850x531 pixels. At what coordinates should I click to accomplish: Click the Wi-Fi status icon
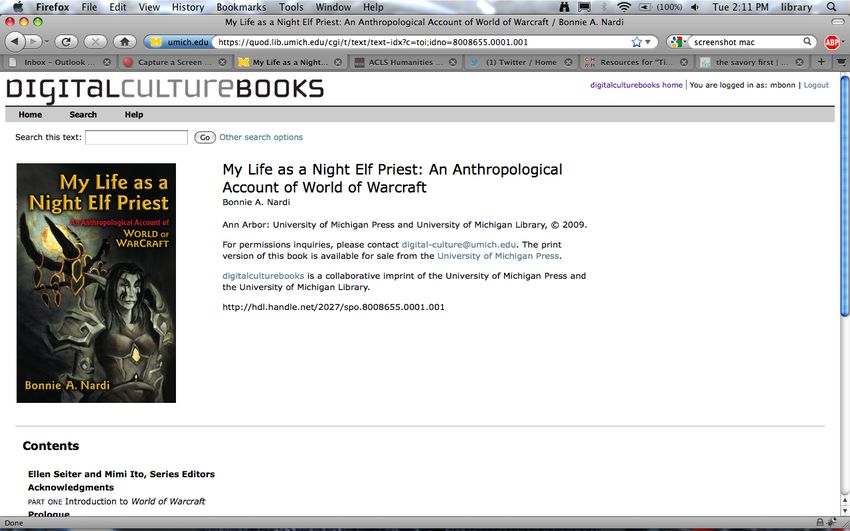(624, 7)
